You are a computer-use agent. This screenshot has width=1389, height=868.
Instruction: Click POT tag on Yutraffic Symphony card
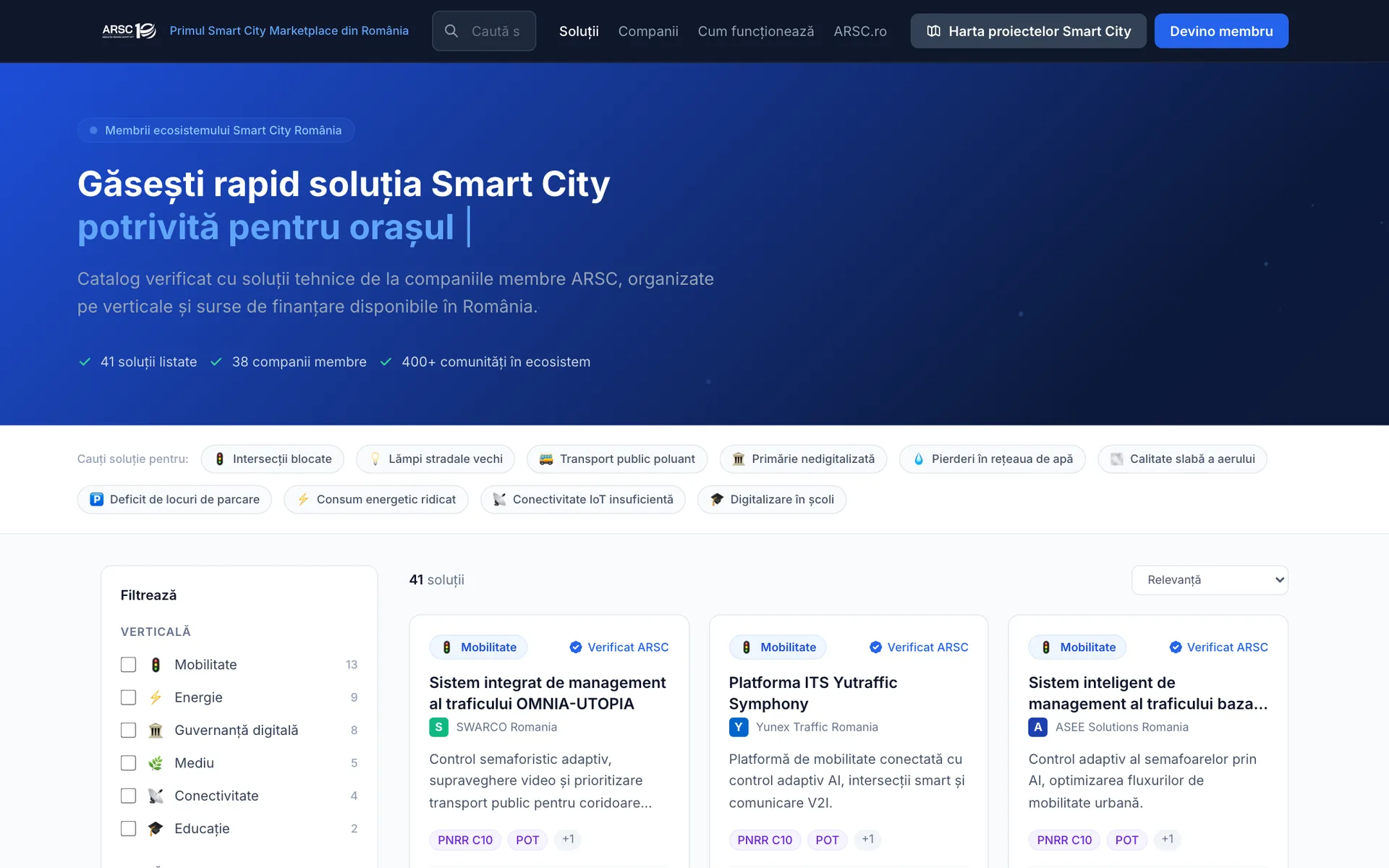pyautogui.click(x=827, y=840)
